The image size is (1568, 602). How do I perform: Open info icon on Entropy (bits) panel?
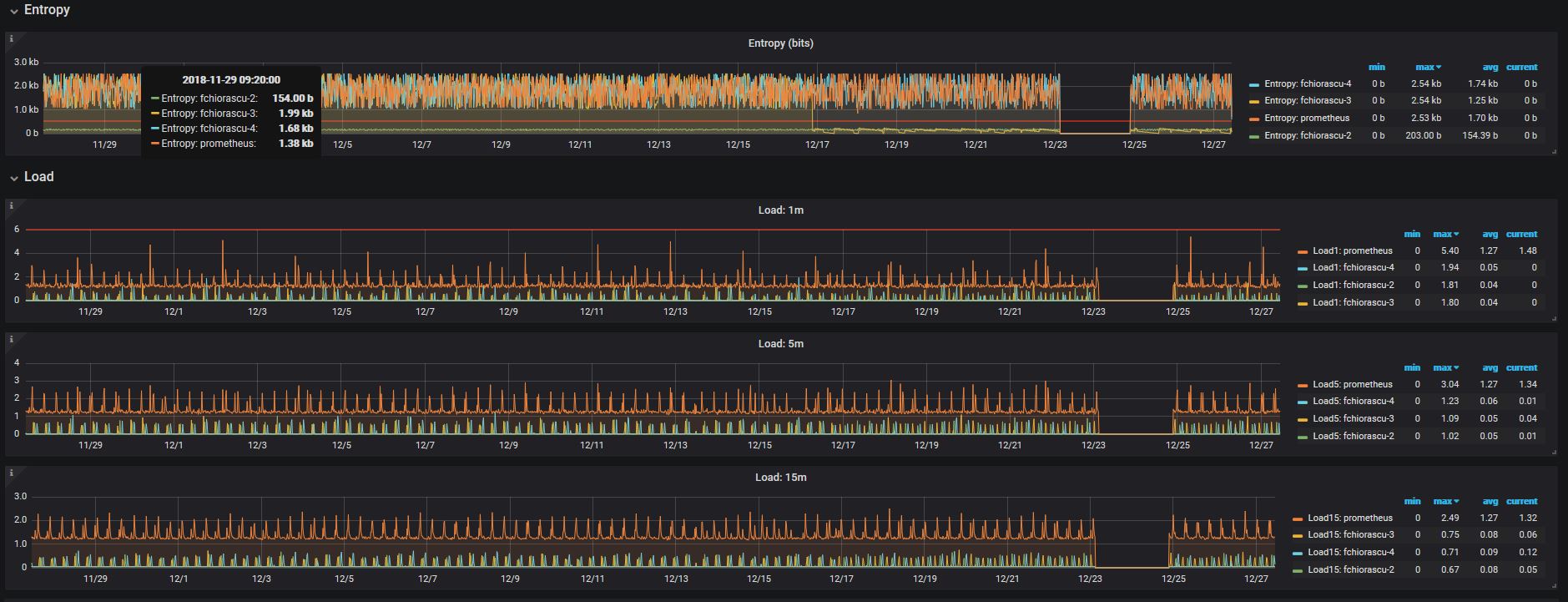pos(12,38)
